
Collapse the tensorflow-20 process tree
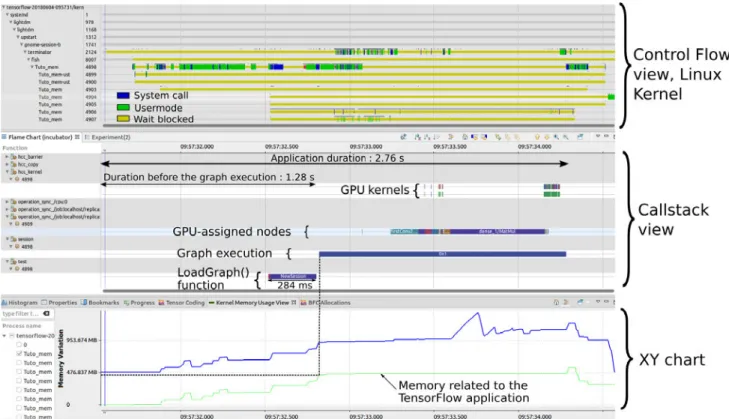(x=5, y=336)
